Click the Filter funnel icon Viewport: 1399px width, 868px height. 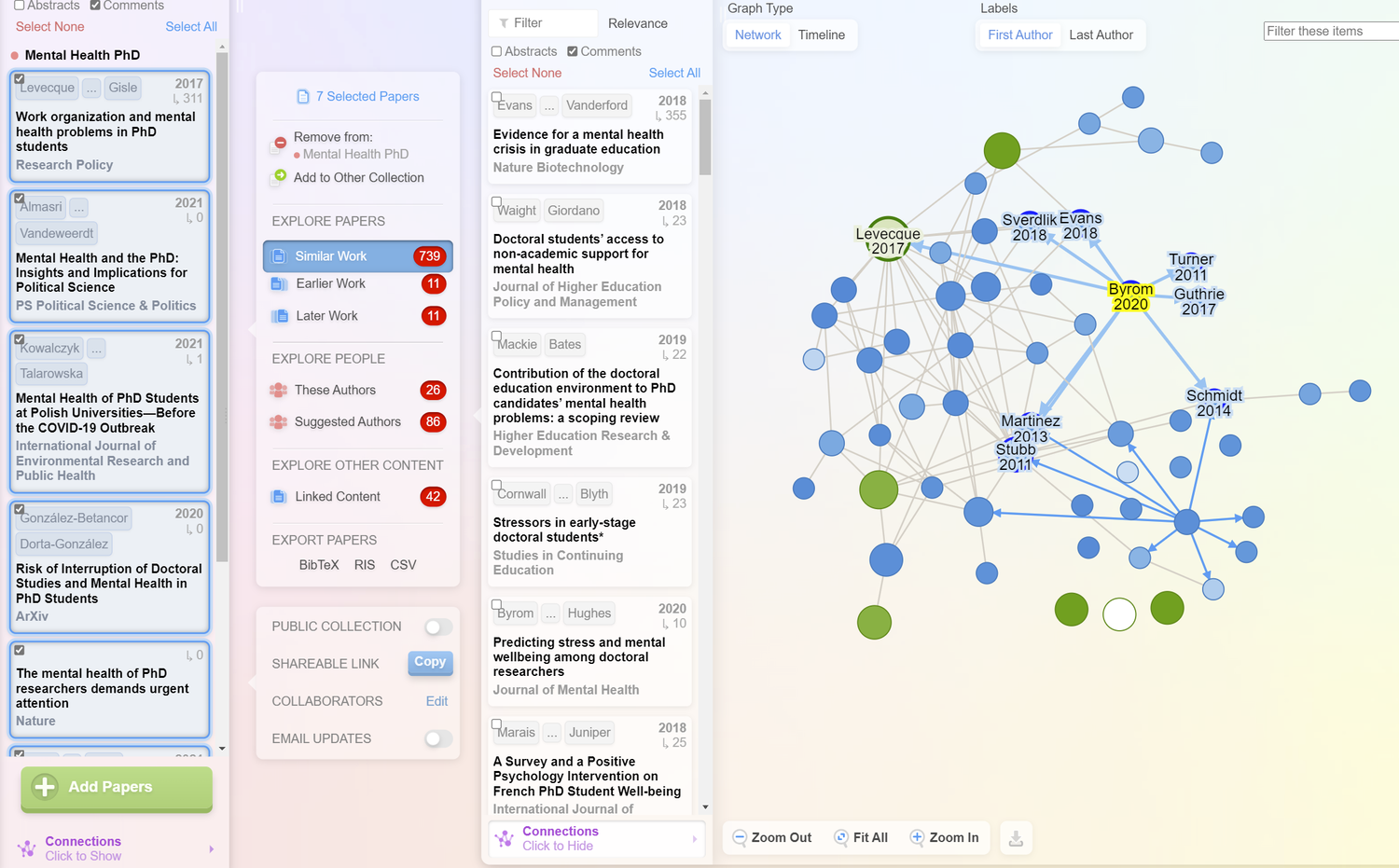(504, 23)
